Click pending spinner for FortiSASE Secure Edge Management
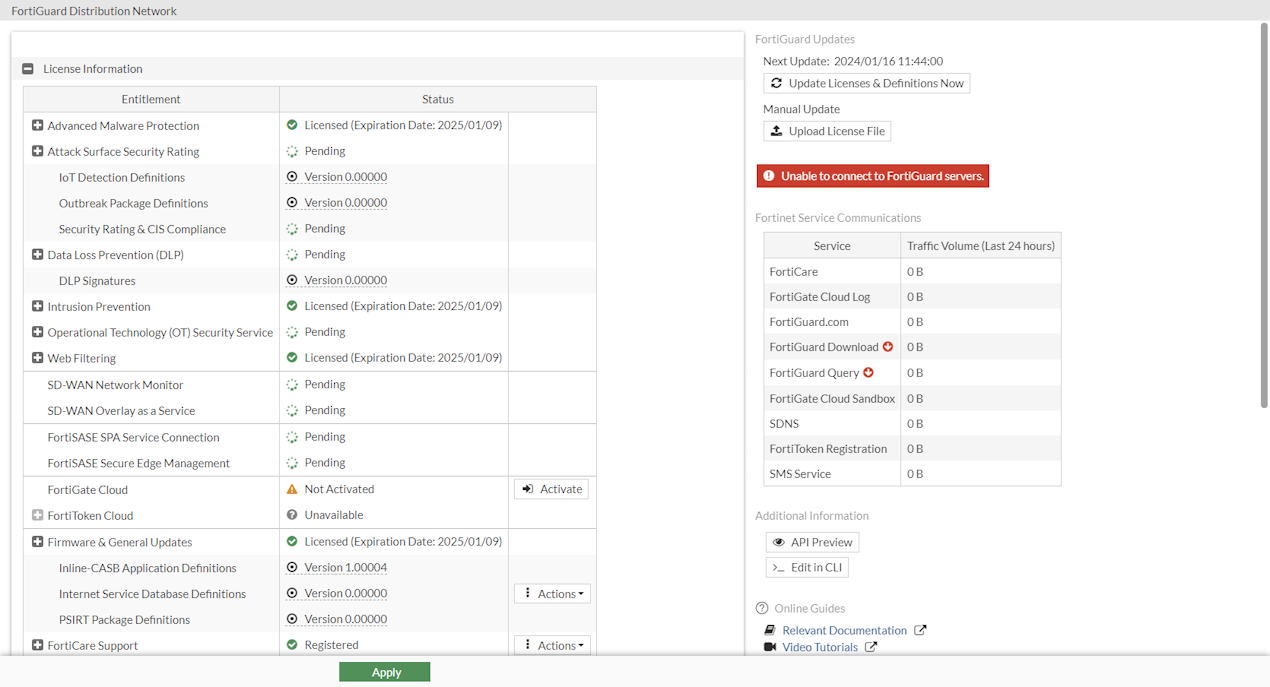Screen dimensions: 1270x687 292,463
